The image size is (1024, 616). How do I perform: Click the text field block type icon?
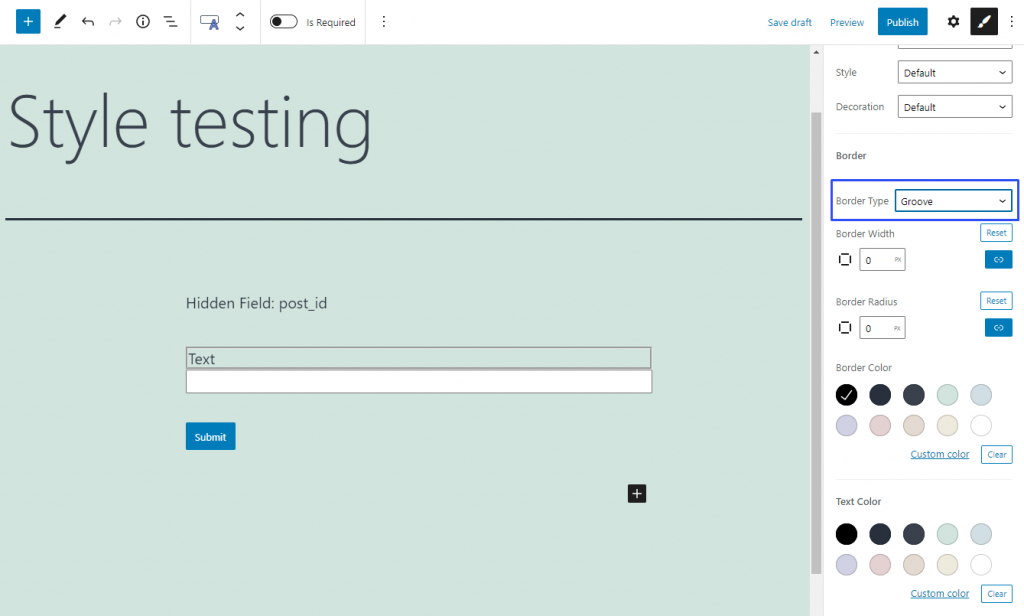point(210,22)
